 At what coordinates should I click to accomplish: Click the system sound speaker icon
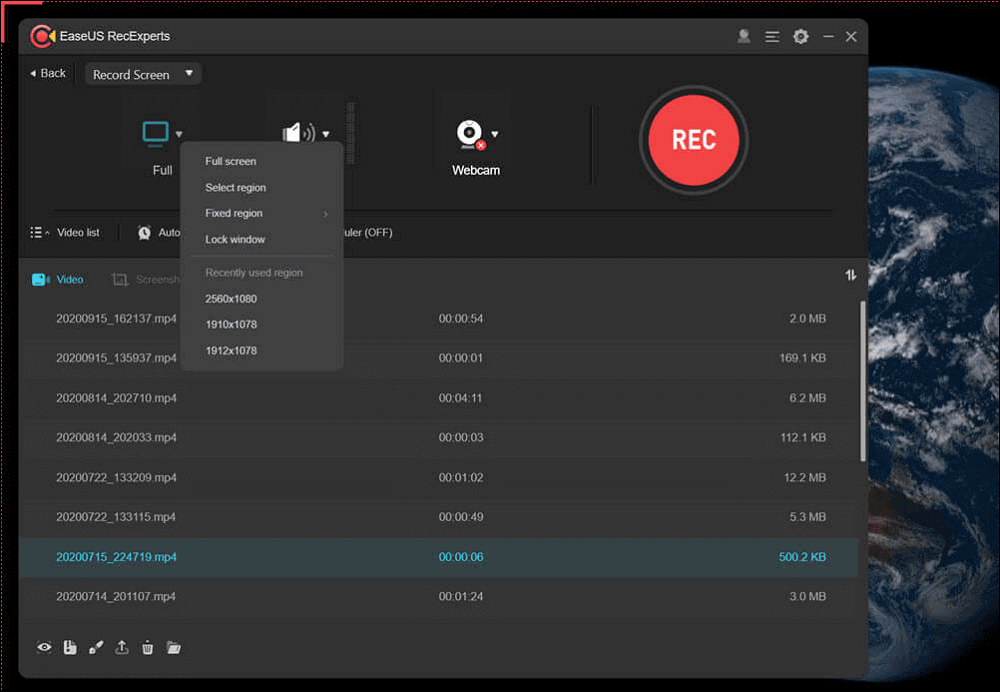[298, 133]
